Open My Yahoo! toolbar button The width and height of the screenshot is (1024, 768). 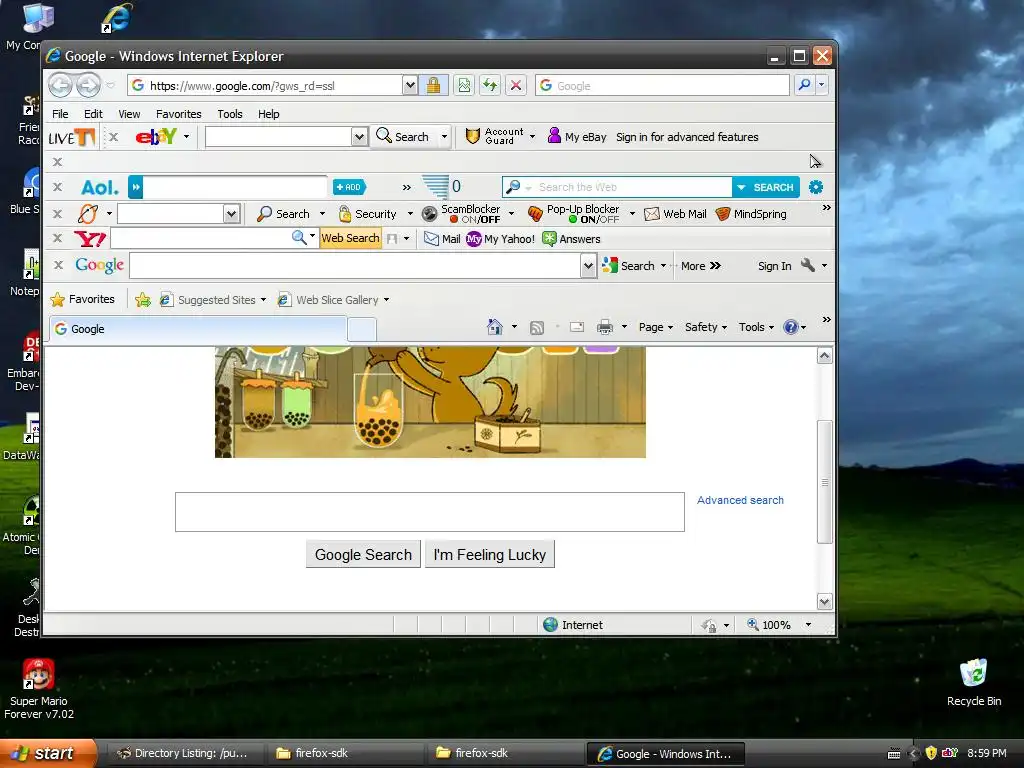pyautogui.click(x=500, y=239)
